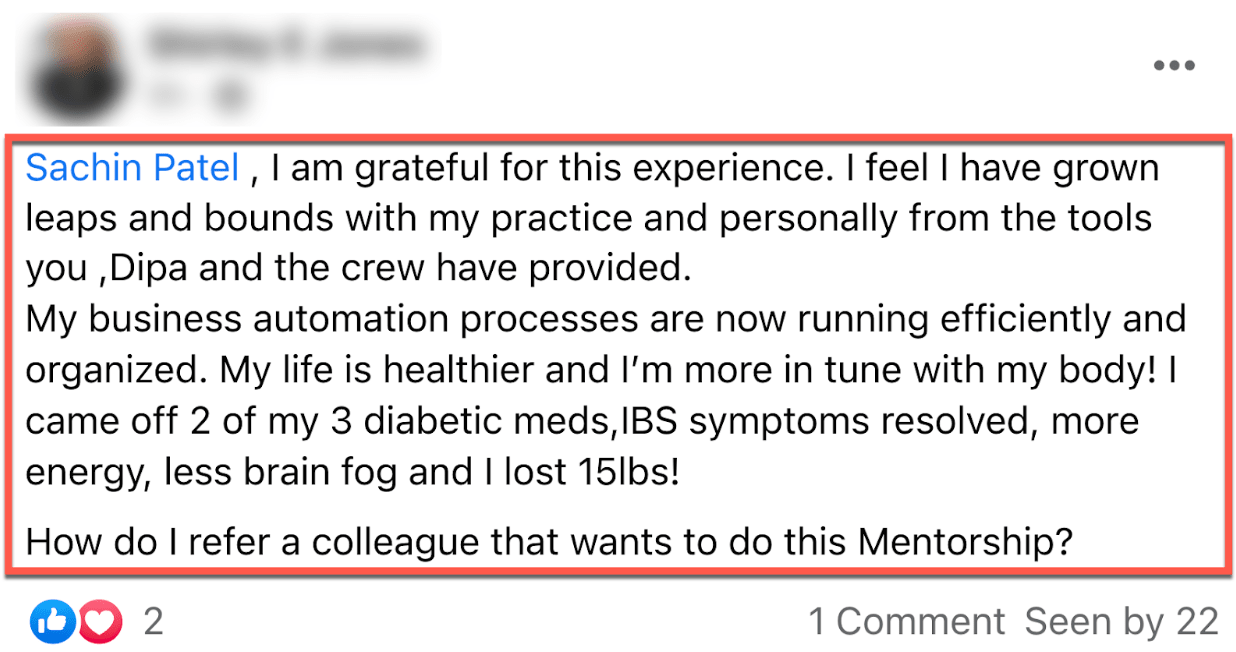Open the tagged Sachin Patel profile link
This screenshot has width=1236, height=652.
tap(132, 169)
